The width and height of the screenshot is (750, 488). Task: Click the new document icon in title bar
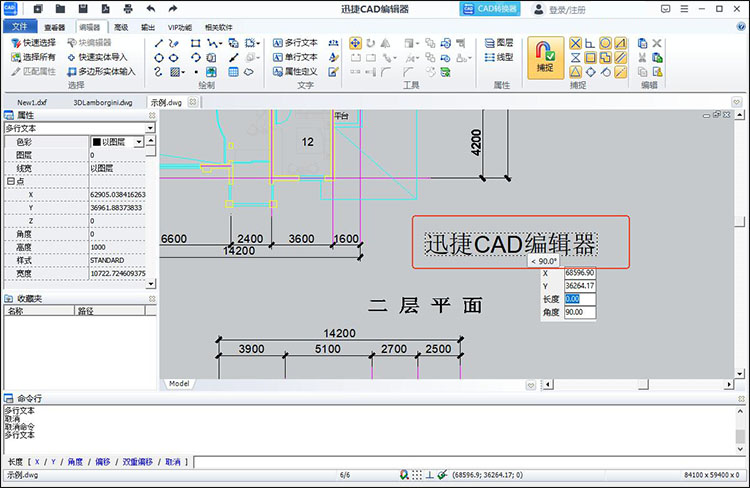pos(38,9)
